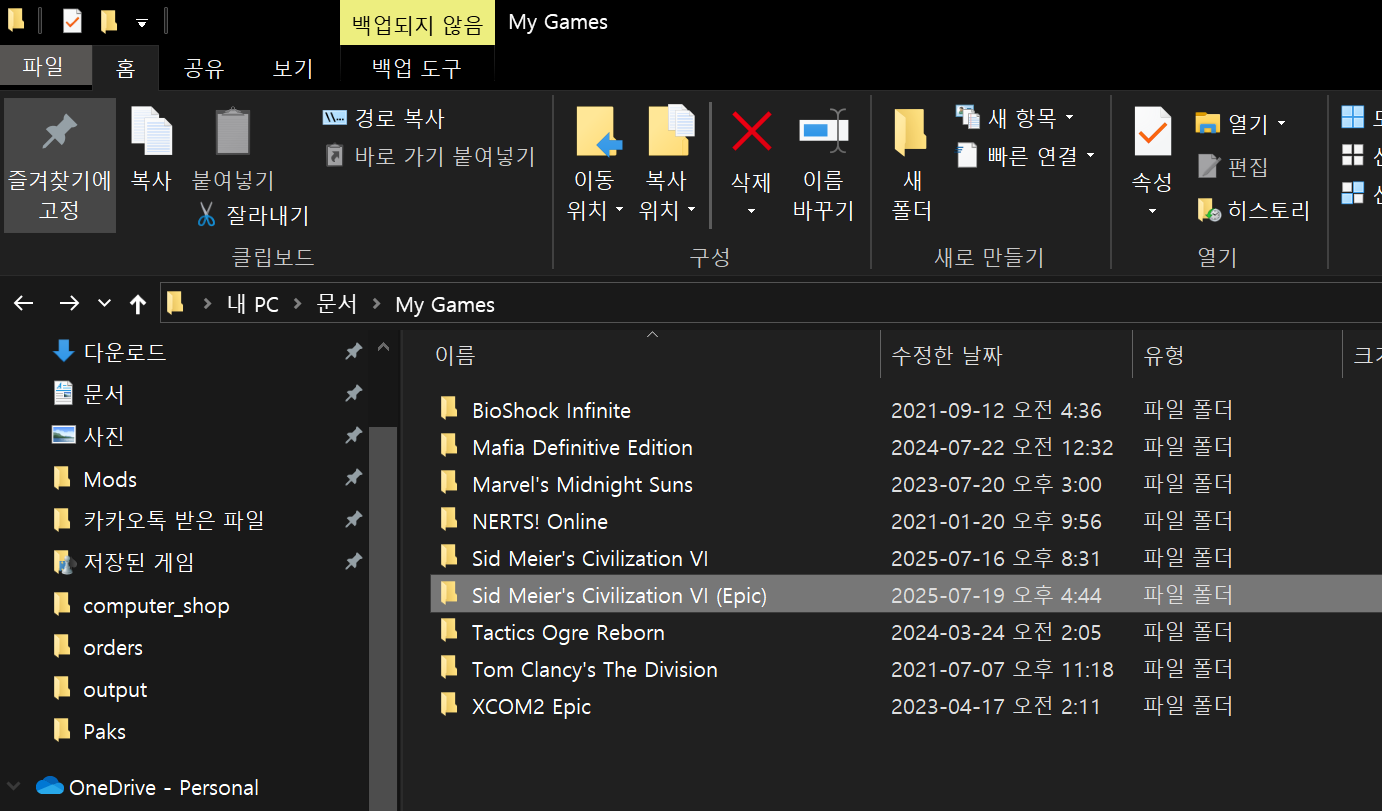The image size is (1382, 811).
Task: Open the Copy to (복사 위치) menu
Action: coord(668,166)
